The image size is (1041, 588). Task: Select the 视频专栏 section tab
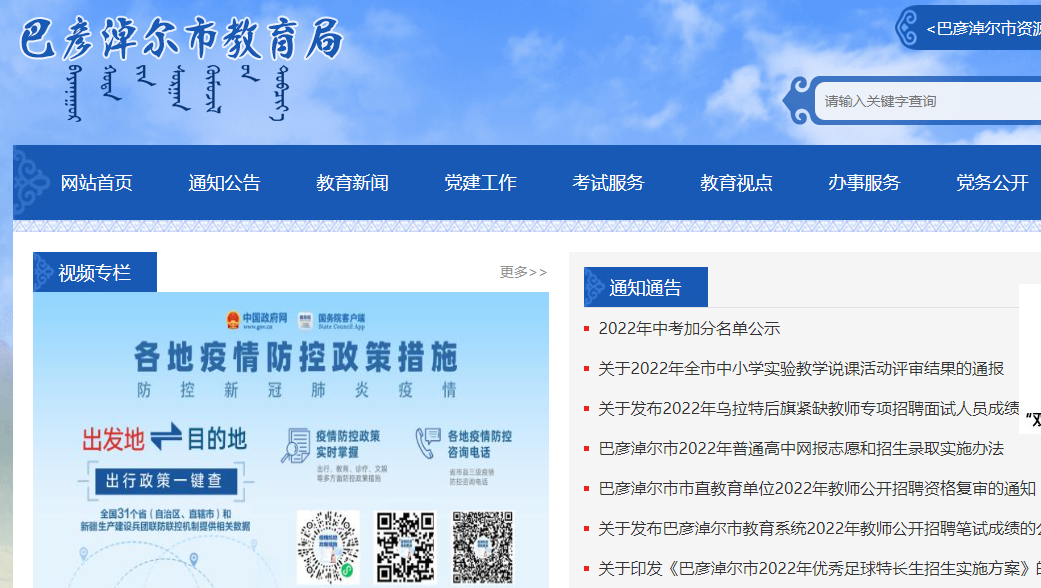[x=95, y=272]
